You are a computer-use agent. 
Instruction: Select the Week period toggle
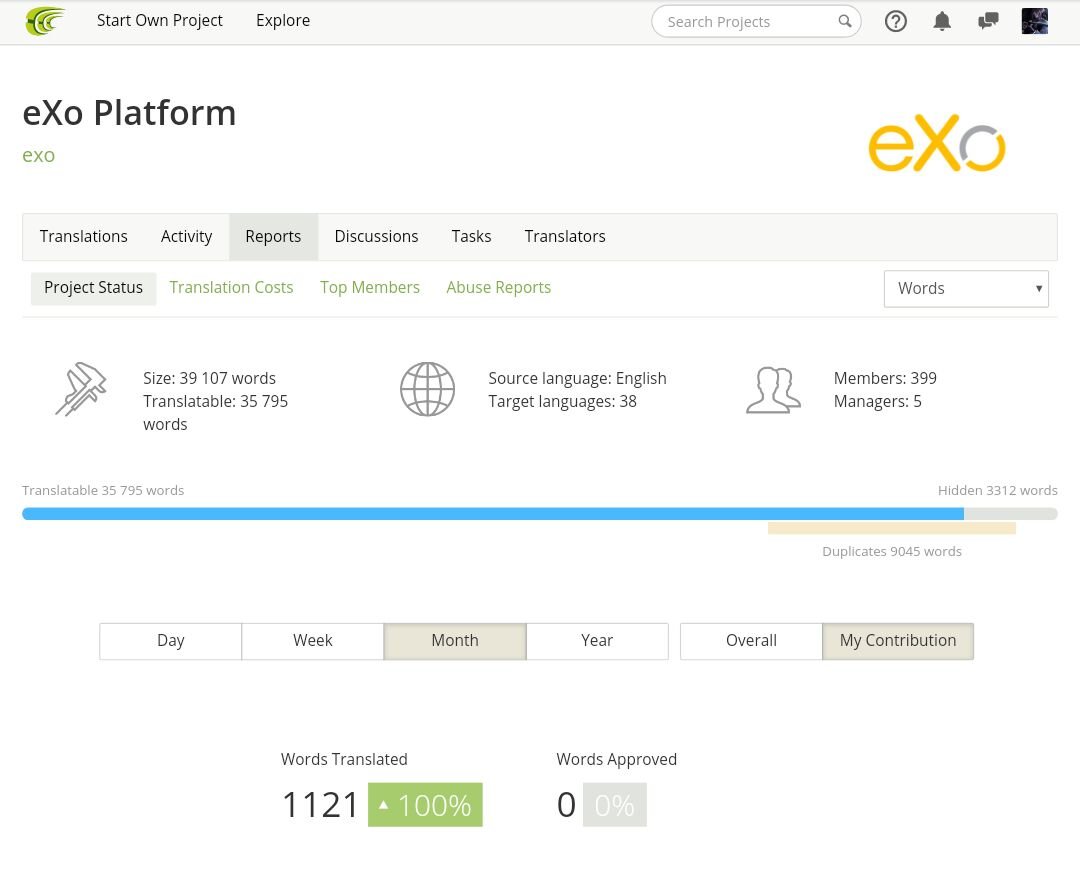point(313,641)
